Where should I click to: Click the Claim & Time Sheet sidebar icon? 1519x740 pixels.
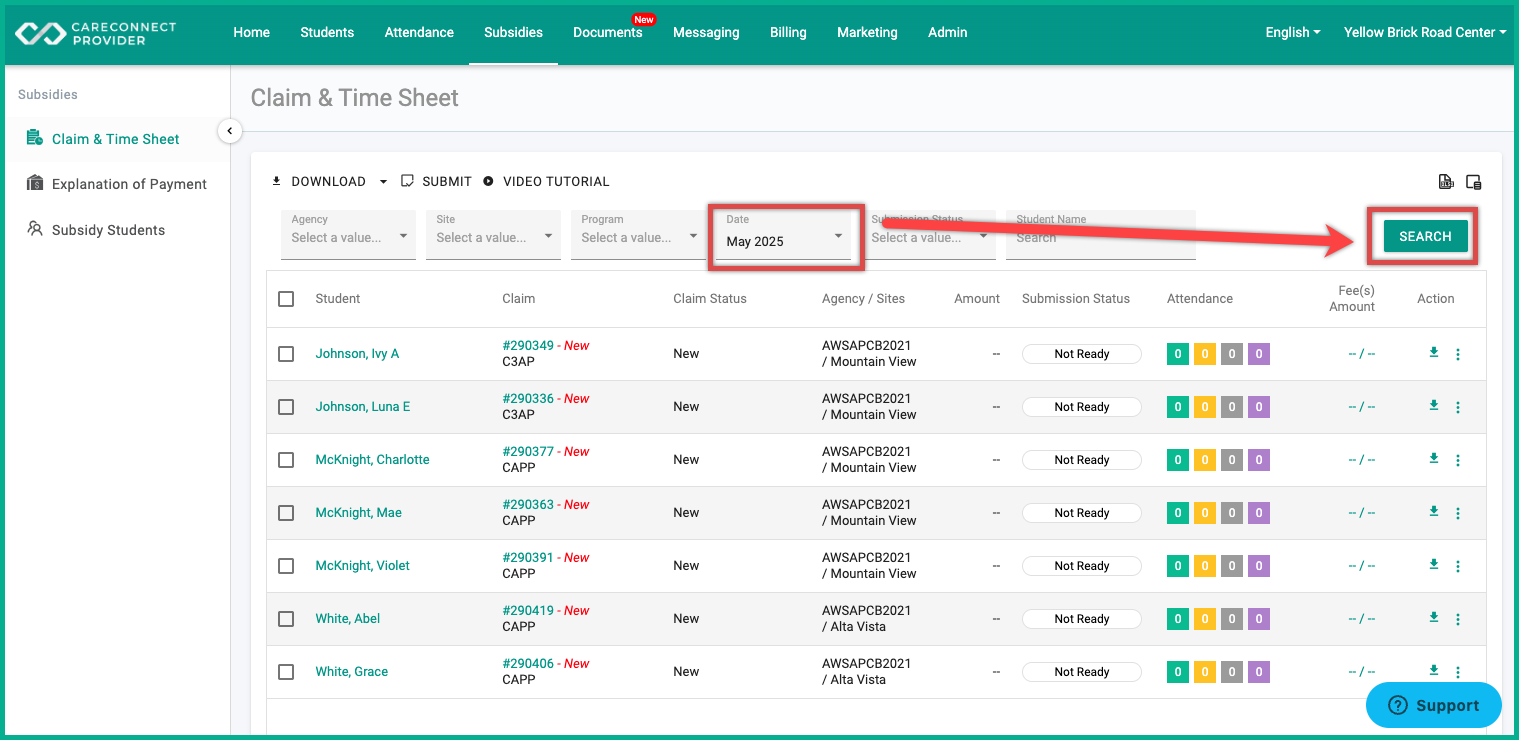pos(35,138)
